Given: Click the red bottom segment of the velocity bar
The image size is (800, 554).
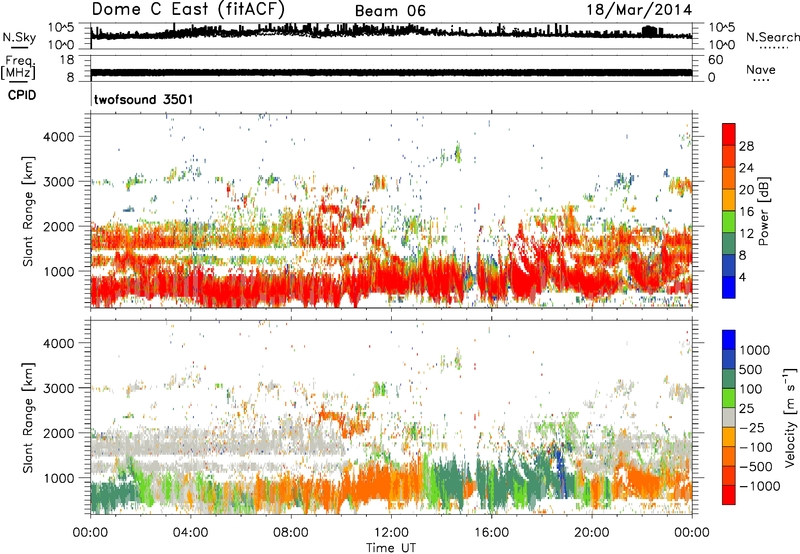Looking at the screenshot, I should coord(729,495).
